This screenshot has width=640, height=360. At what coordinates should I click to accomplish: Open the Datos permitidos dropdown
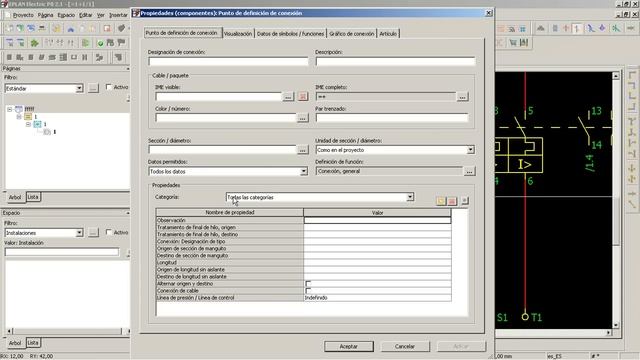(304, 171)
